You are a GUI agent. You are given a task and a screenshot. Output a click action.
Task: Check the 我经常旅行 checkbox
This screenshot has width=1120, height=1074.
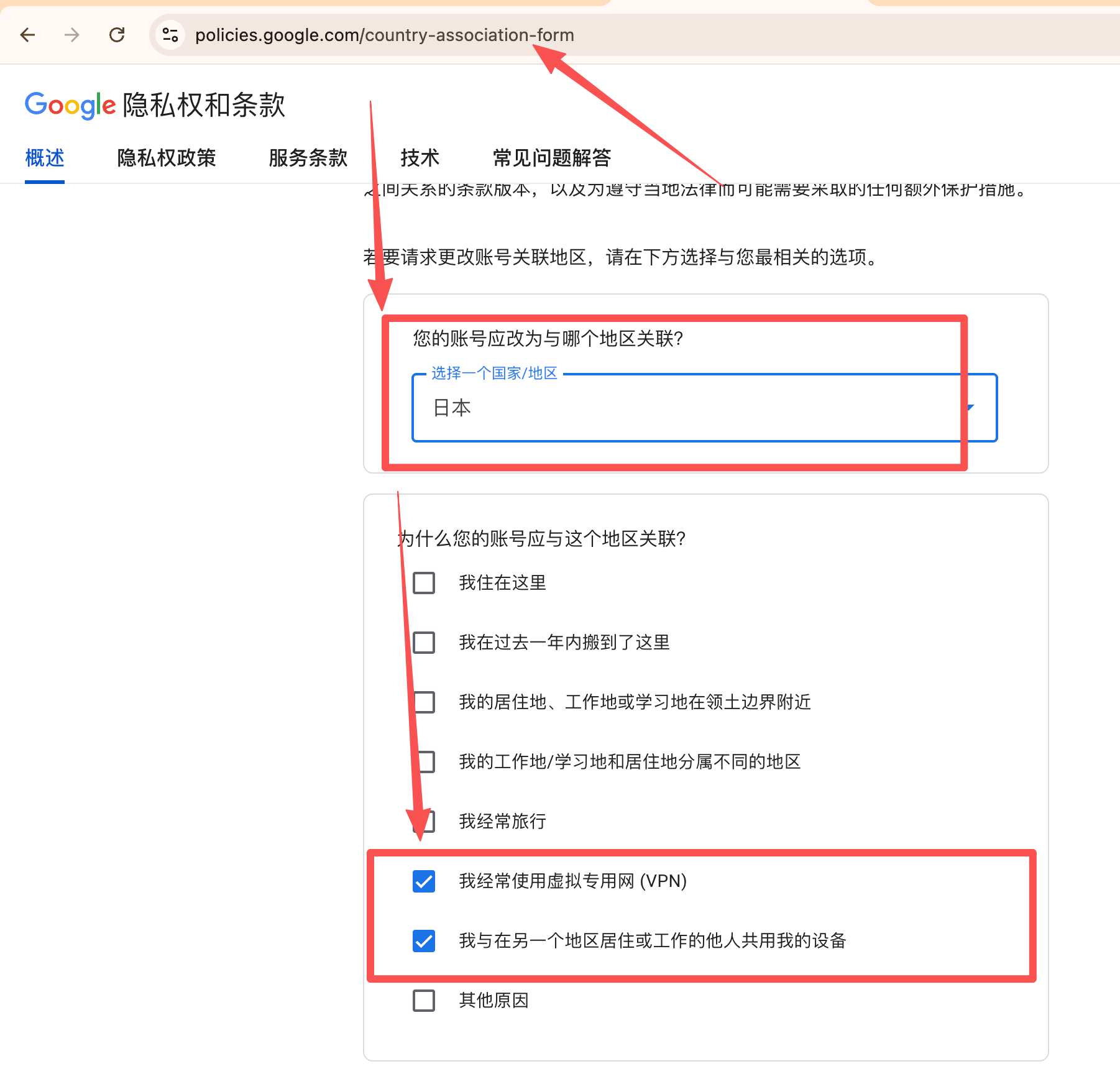(x=424, y=822)
